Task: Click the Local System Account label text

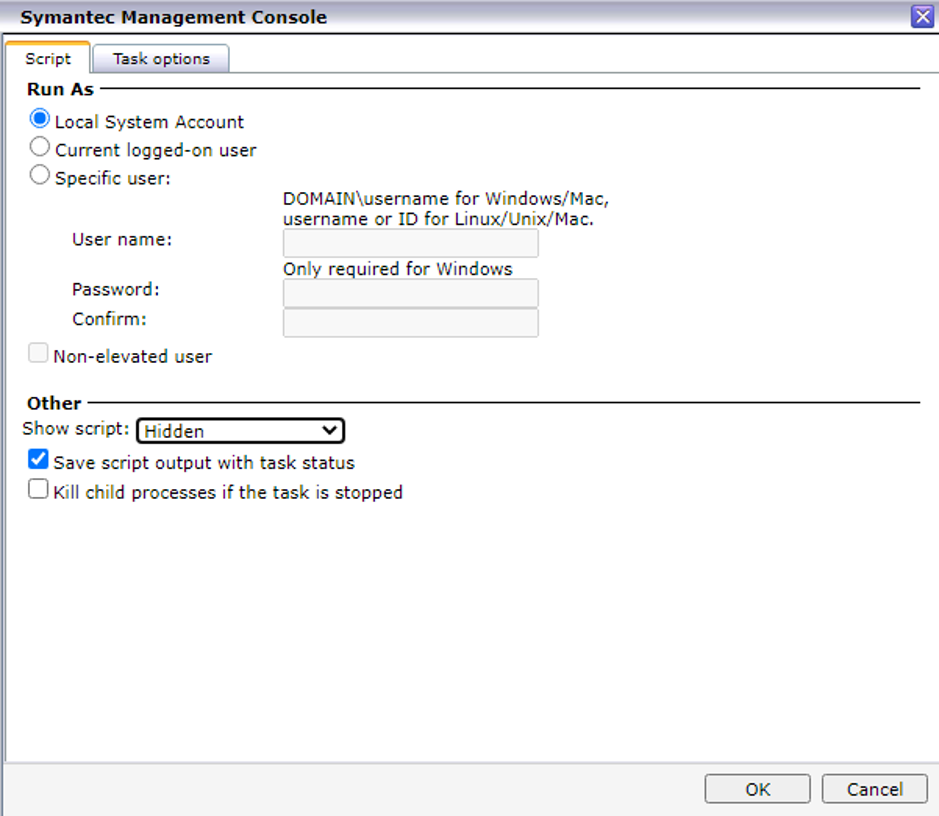Action: coord(149,122)
